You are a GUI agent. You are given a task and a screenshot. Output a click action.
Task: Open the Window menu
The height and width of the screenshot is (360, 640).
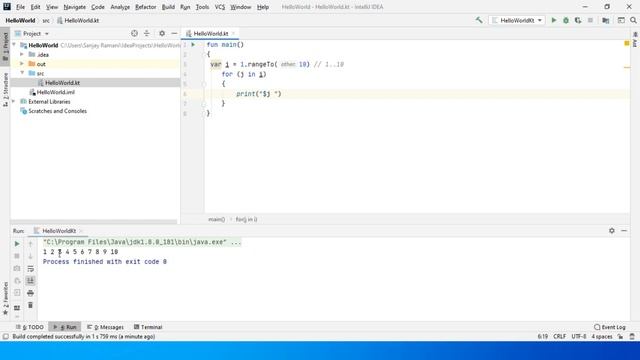point(241,7)
